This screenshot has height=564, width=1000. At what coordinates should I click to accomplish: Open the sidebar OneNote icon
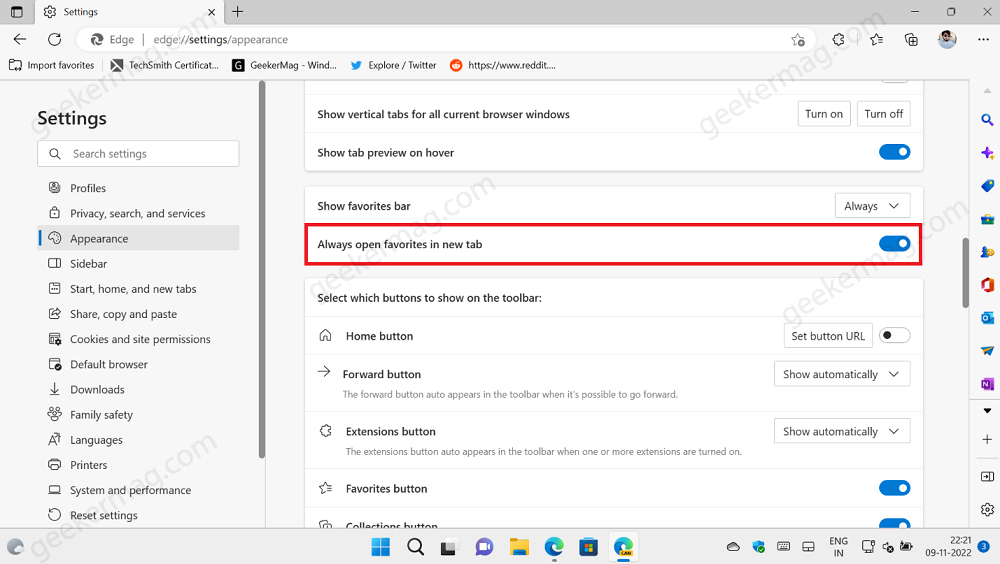click(987, 383)
